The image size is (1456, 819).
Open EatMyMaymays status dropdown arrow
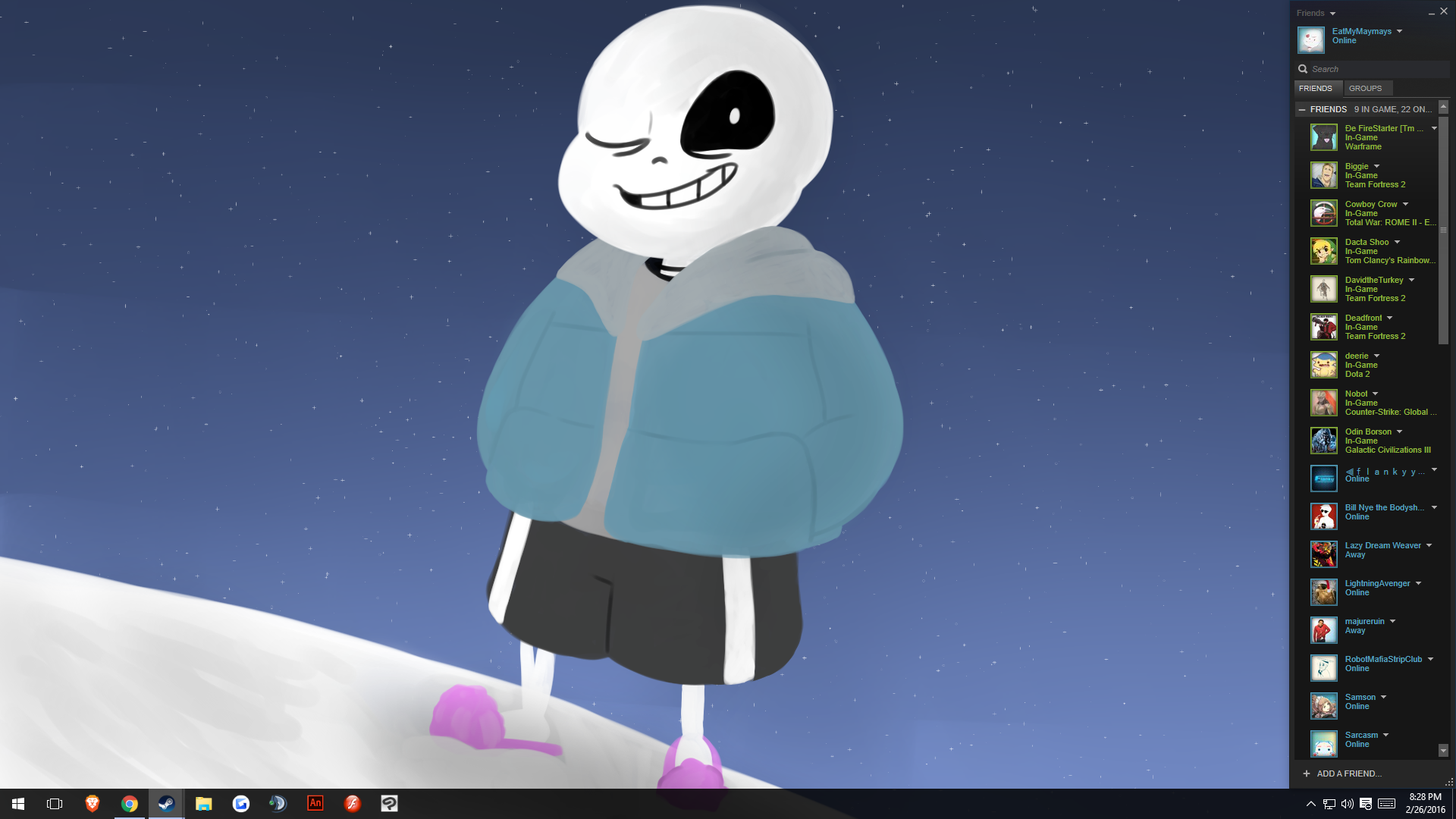click(1399, 31)
